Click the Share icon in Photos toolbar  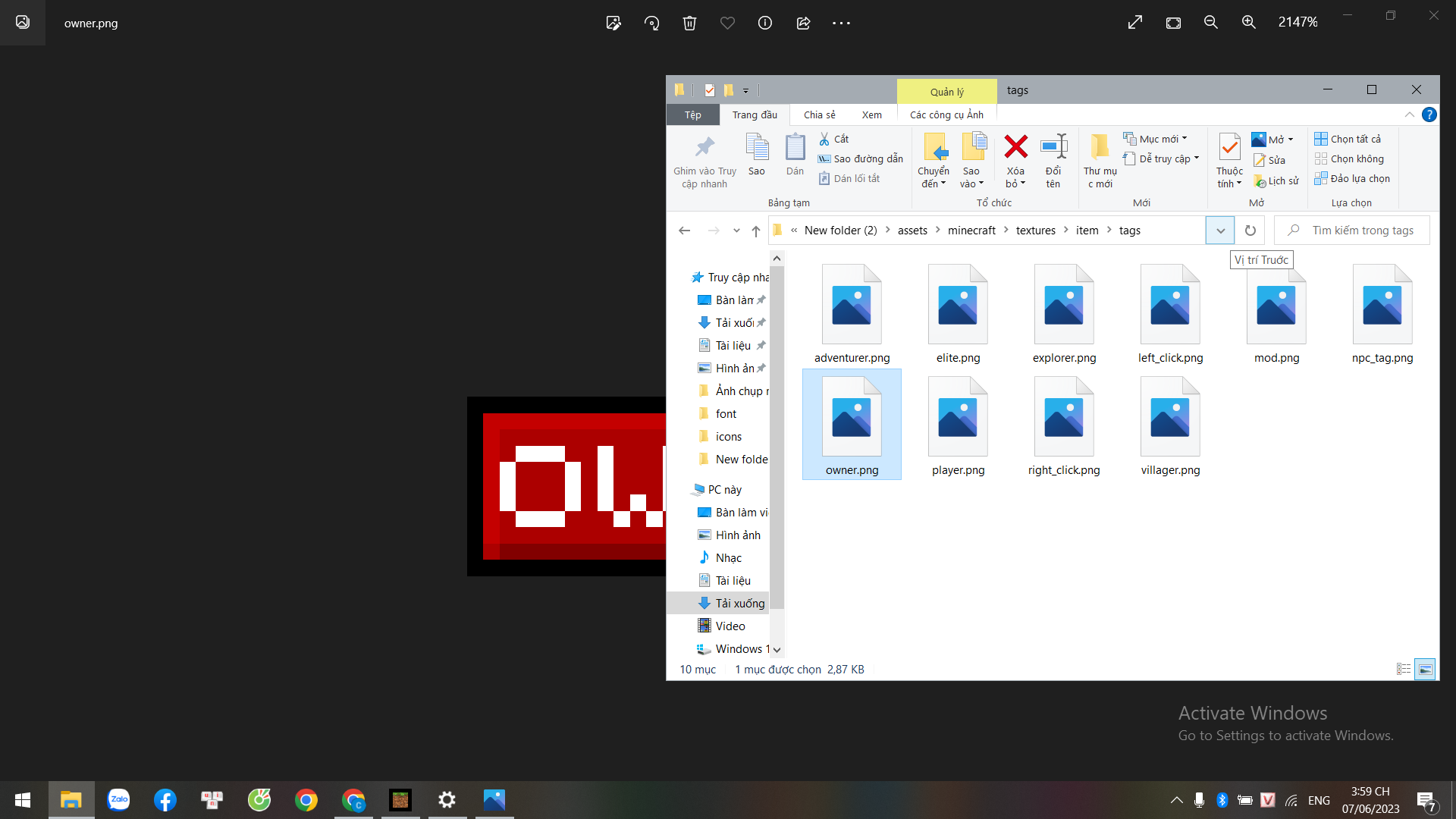pos(803,23)
